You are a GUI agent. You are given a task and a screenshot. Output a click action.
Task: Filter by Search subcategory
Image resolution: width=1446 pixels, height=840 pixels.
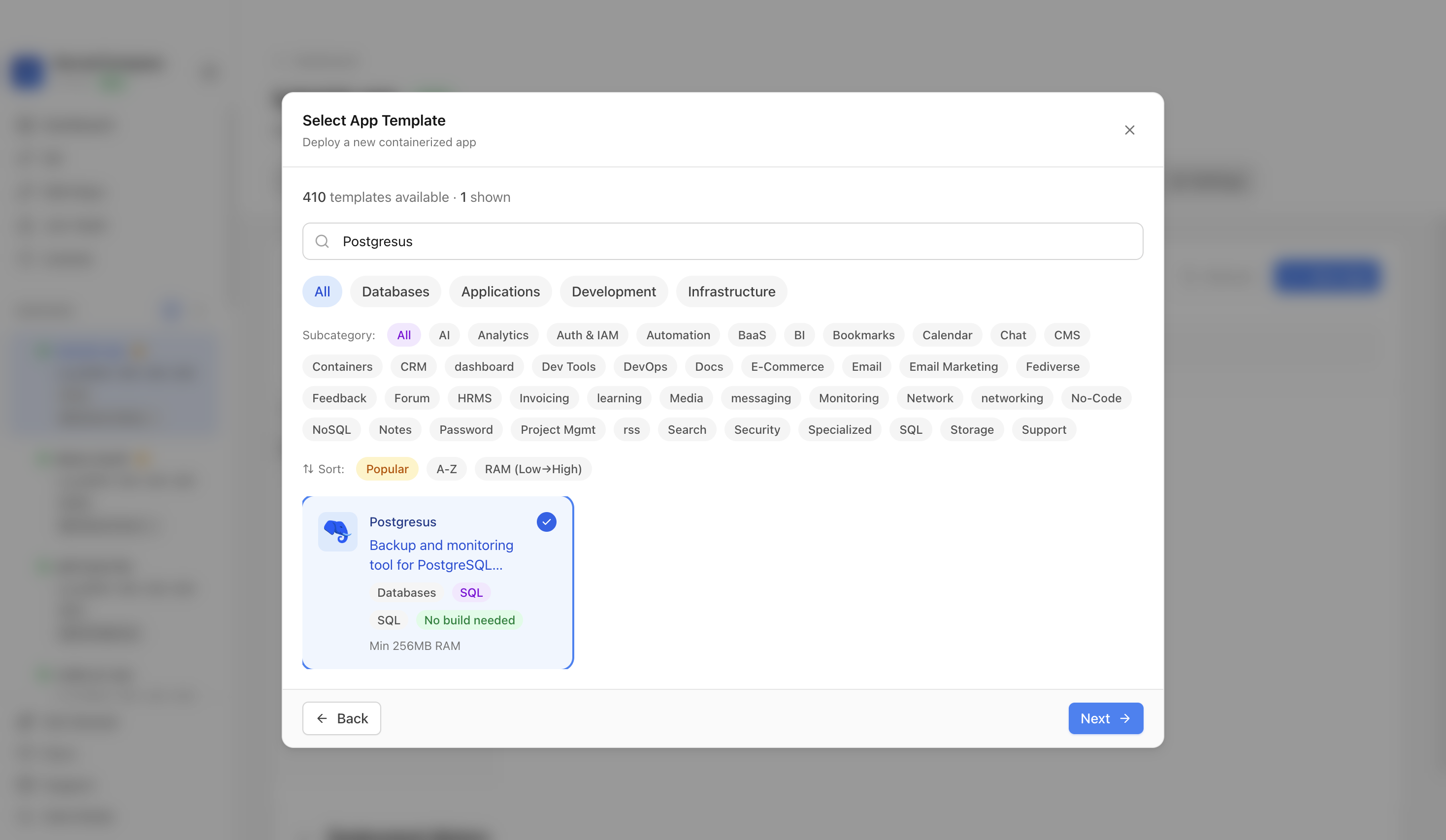click(687, 430)
